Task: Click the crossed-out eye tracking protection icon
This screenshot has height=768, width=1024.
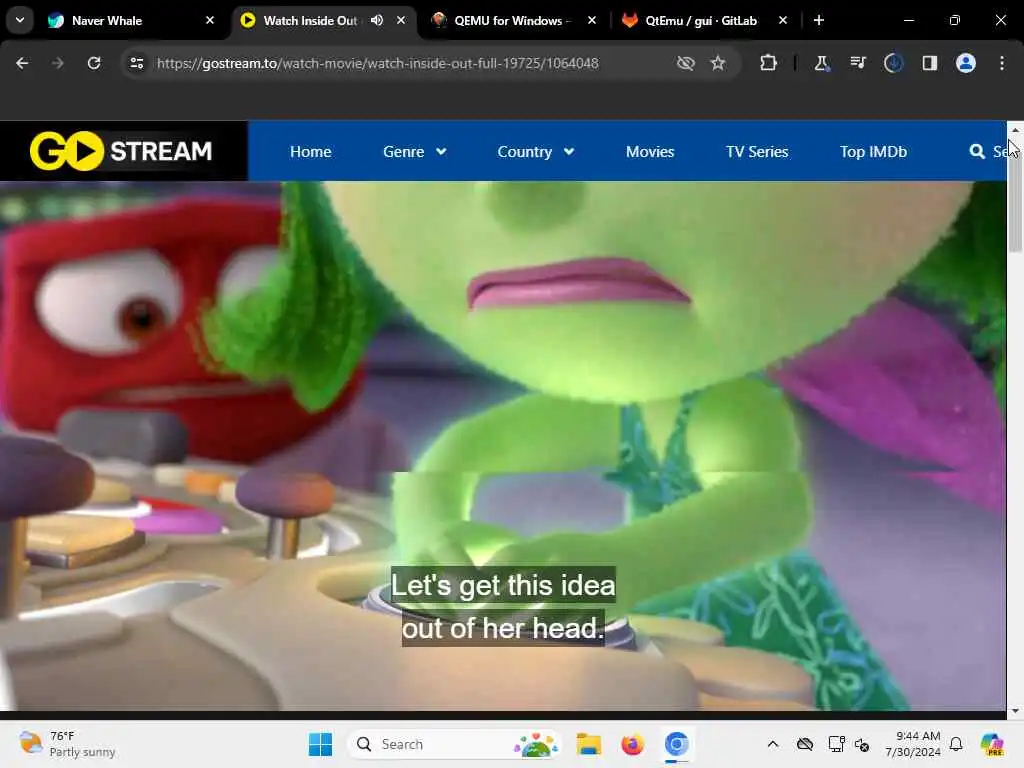Action: pos(686,63)
